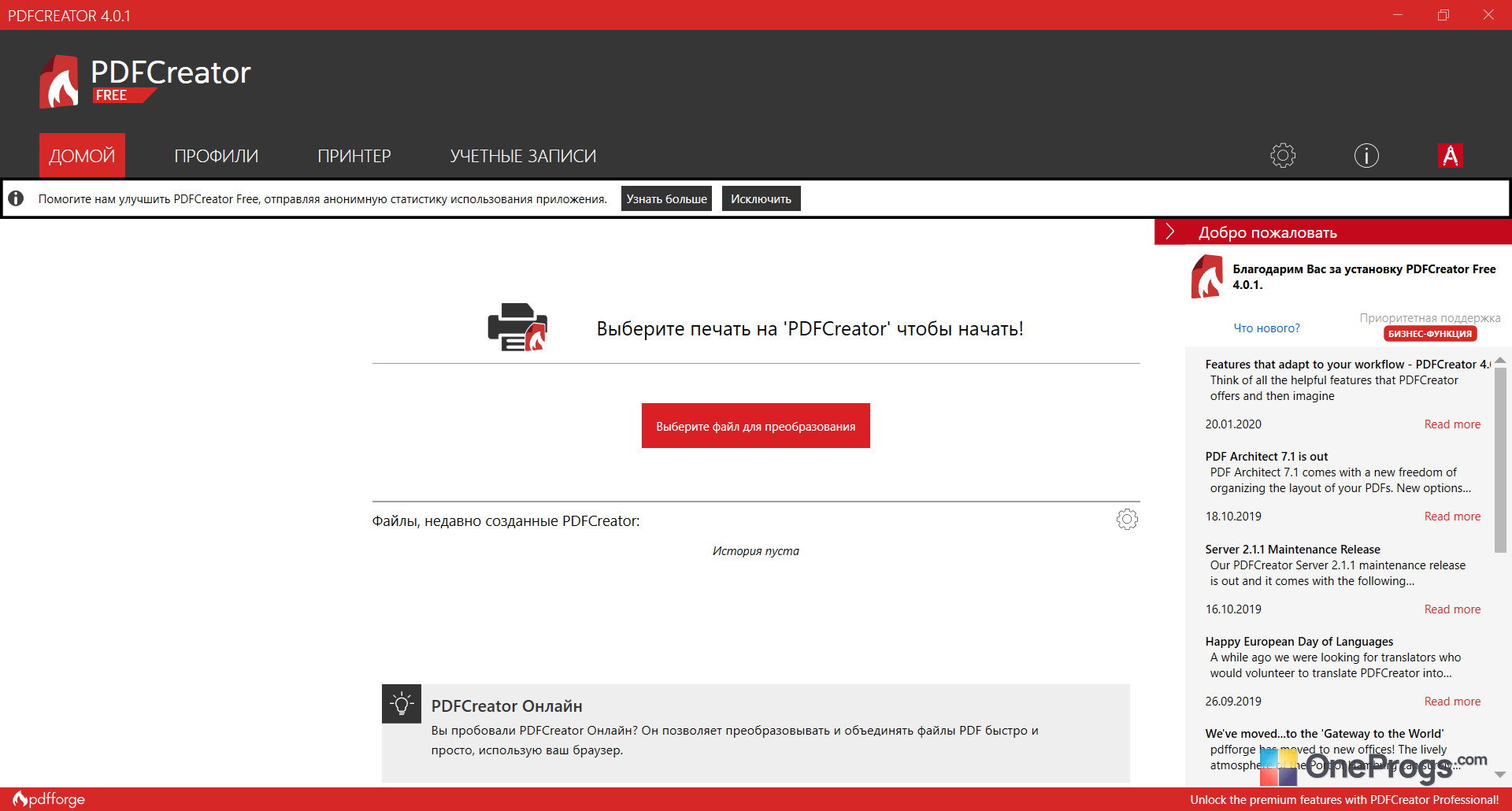This screenshot has height=811, width=1512.
Task: Switch to the ДОМОЙ tab
Action: point(82,155)
